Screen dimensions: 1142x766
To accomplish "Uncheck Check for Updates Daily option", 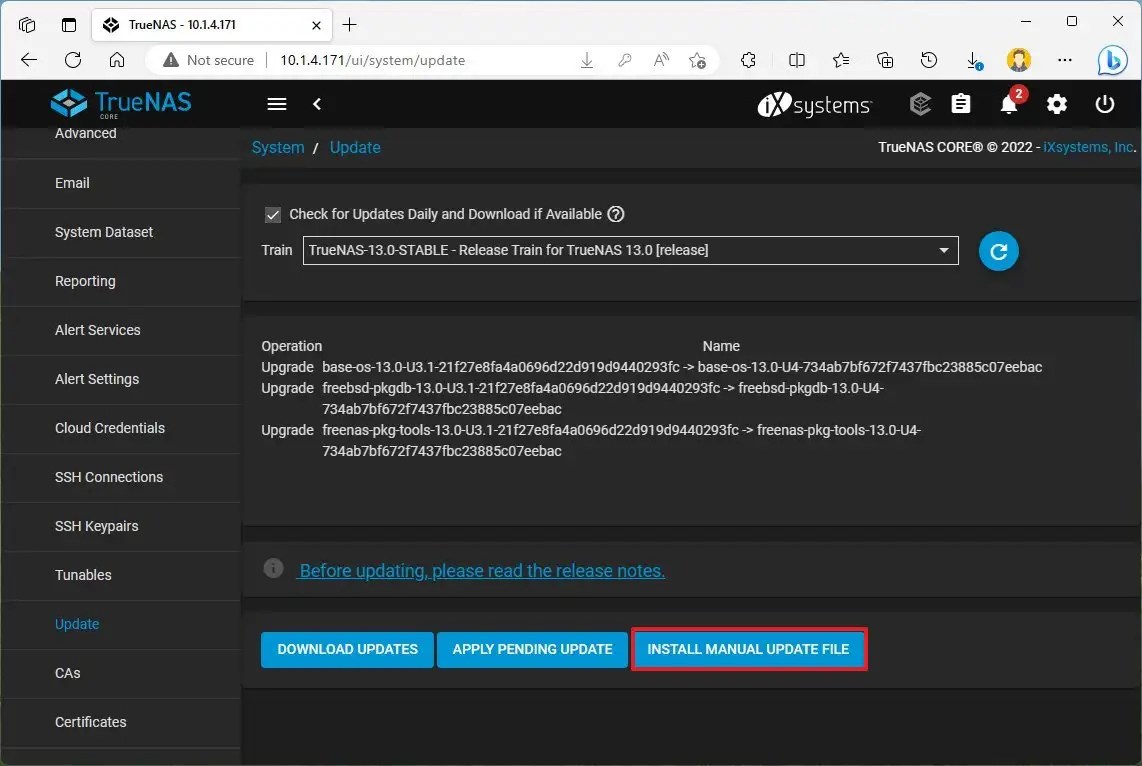I will [273, 214].
